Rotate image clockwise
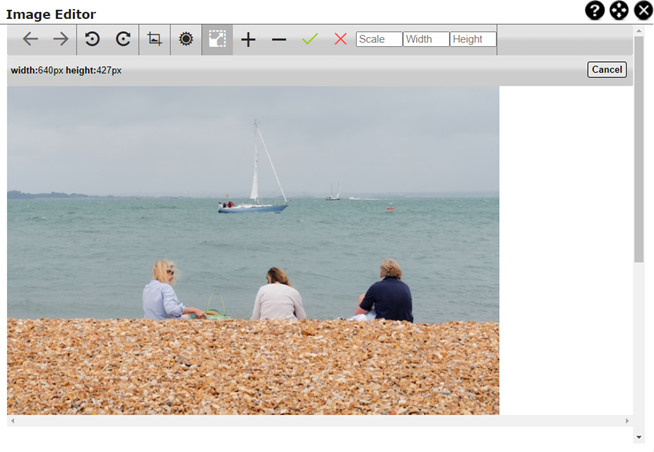The height and width of the screenshot is (452, 654). coord(123,39)
